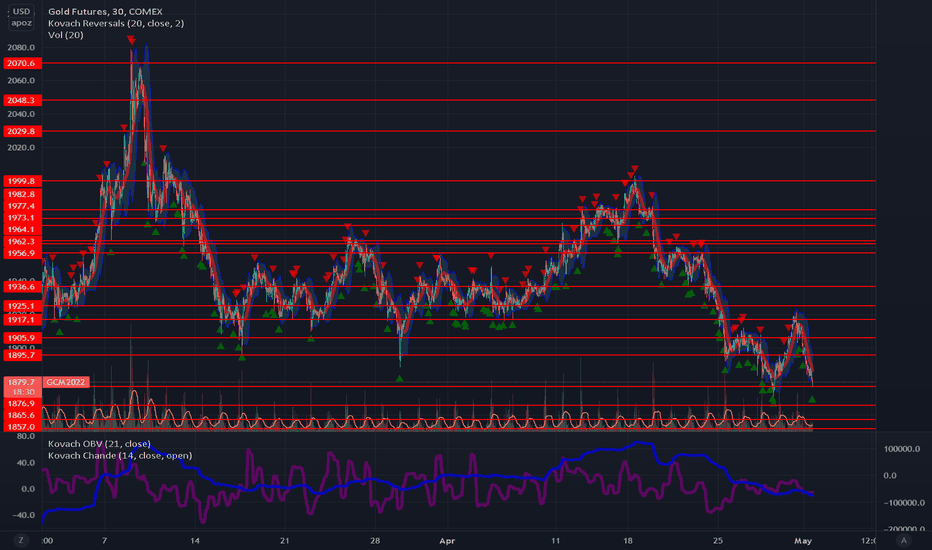Click the 80.0 oscillator axis value

(x=26, y=436)
